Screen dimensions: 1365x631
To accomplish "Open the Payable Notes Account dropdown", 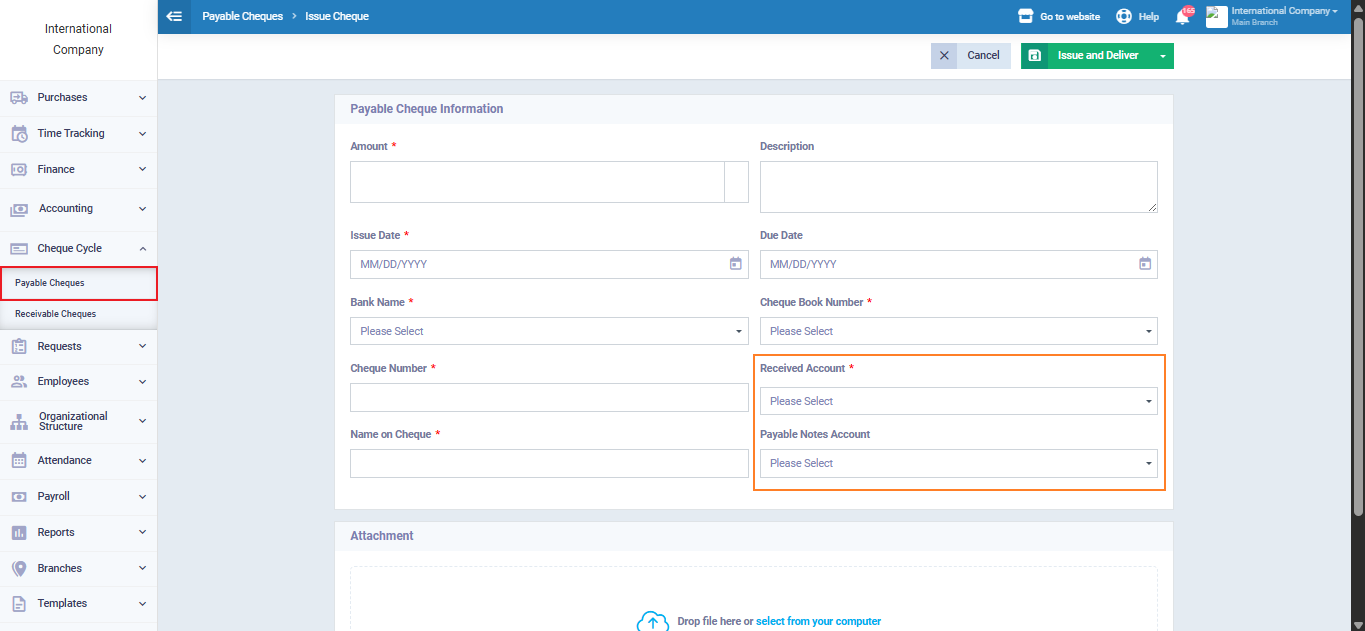I will 958,463.
